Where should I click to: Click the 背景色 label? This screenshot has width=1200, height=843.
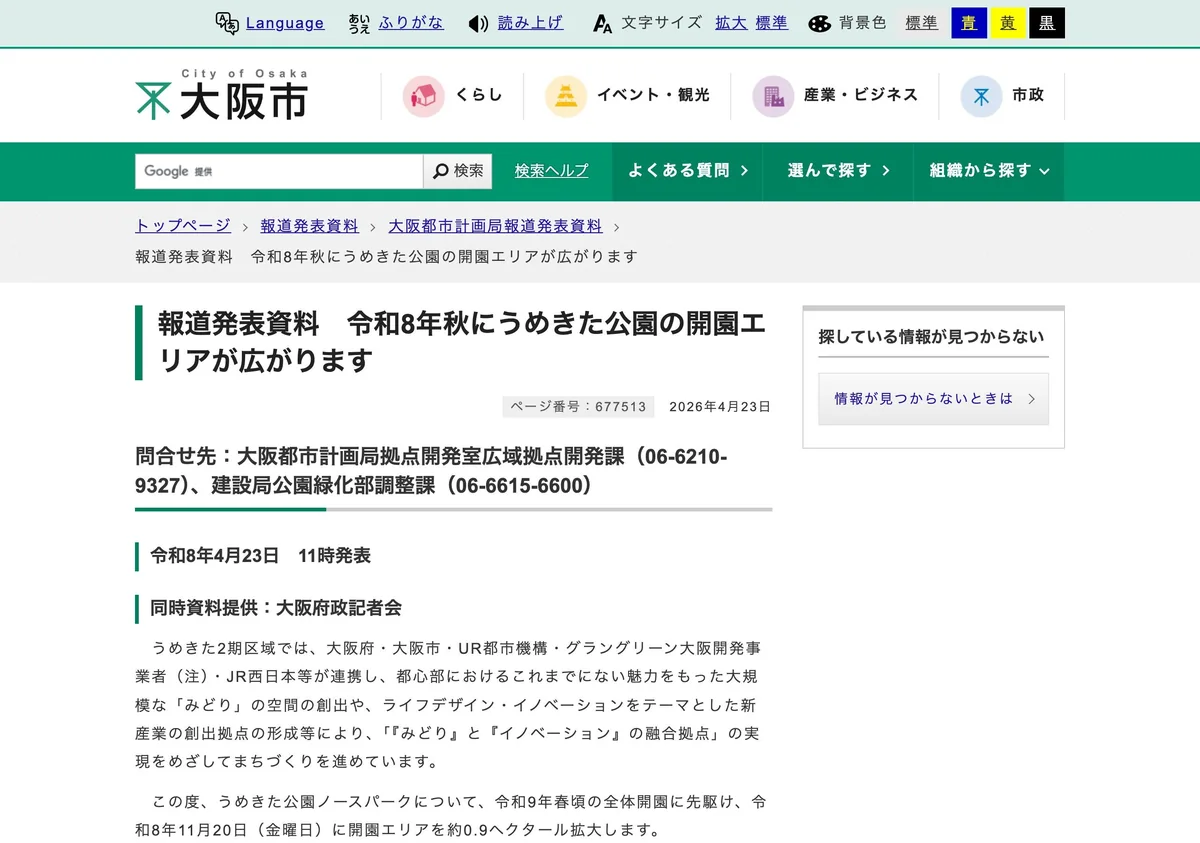pos(862,23)
